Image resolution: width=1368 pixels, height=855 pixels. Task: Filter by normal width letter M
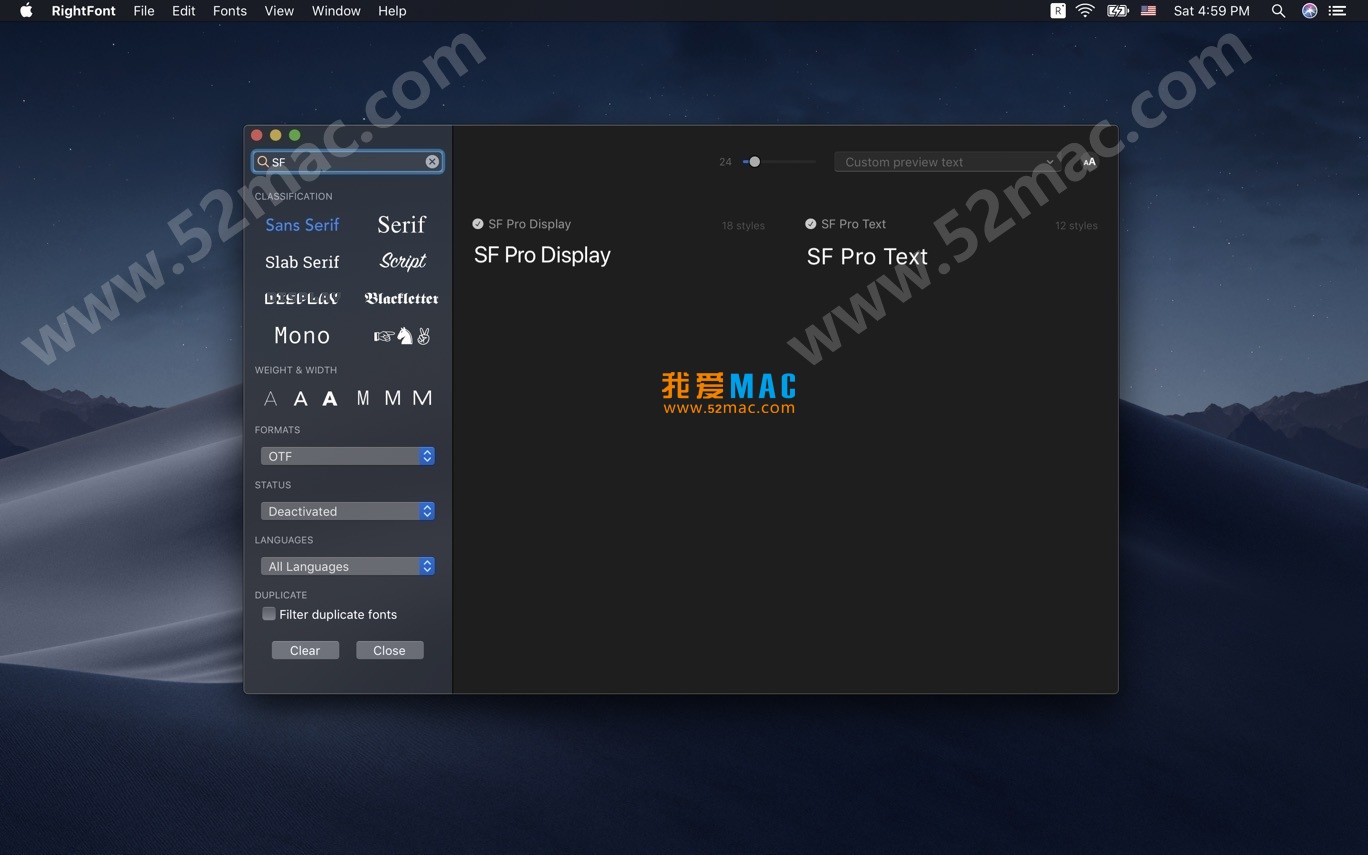[392, 399]
